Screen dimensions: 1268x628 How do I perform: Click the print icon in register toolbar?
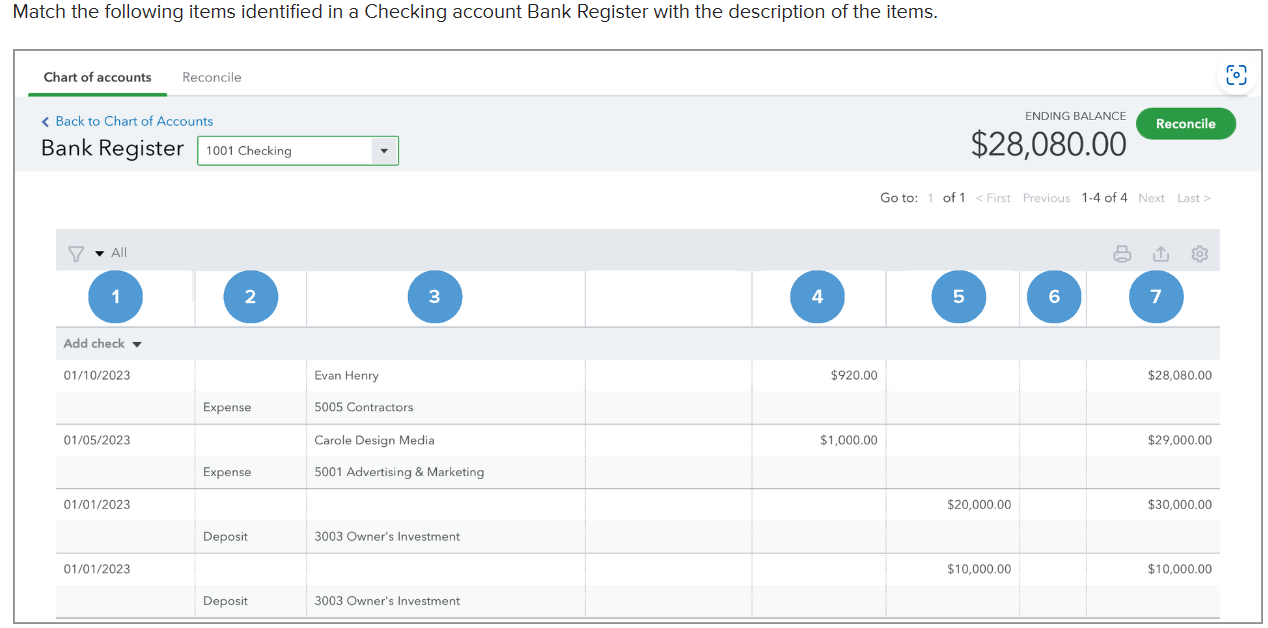(1122, 254)
